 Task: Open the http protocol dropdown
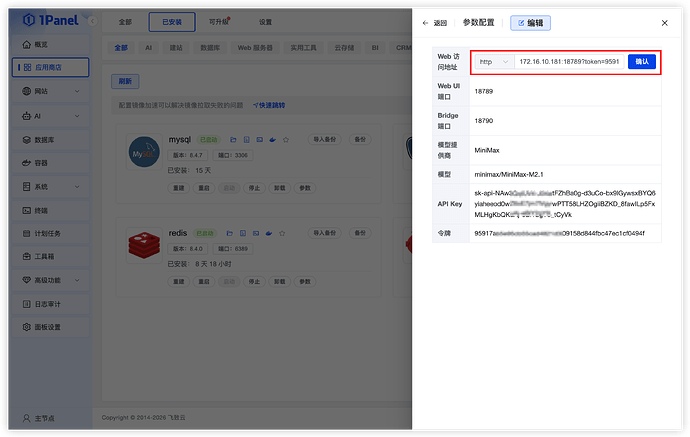coord(493,62)
